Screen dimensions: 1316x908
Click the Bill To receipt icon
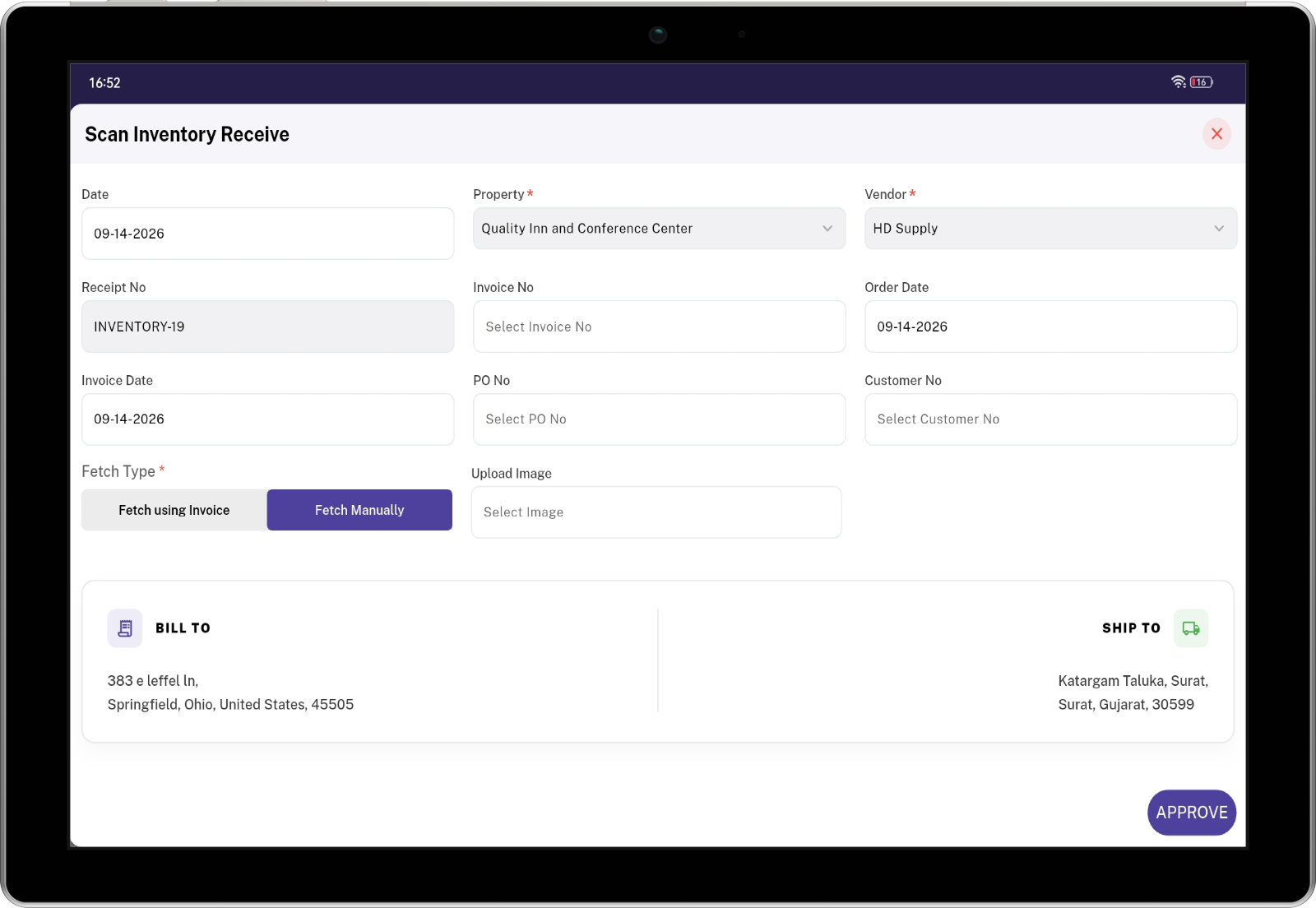click(x=125, y=628)
